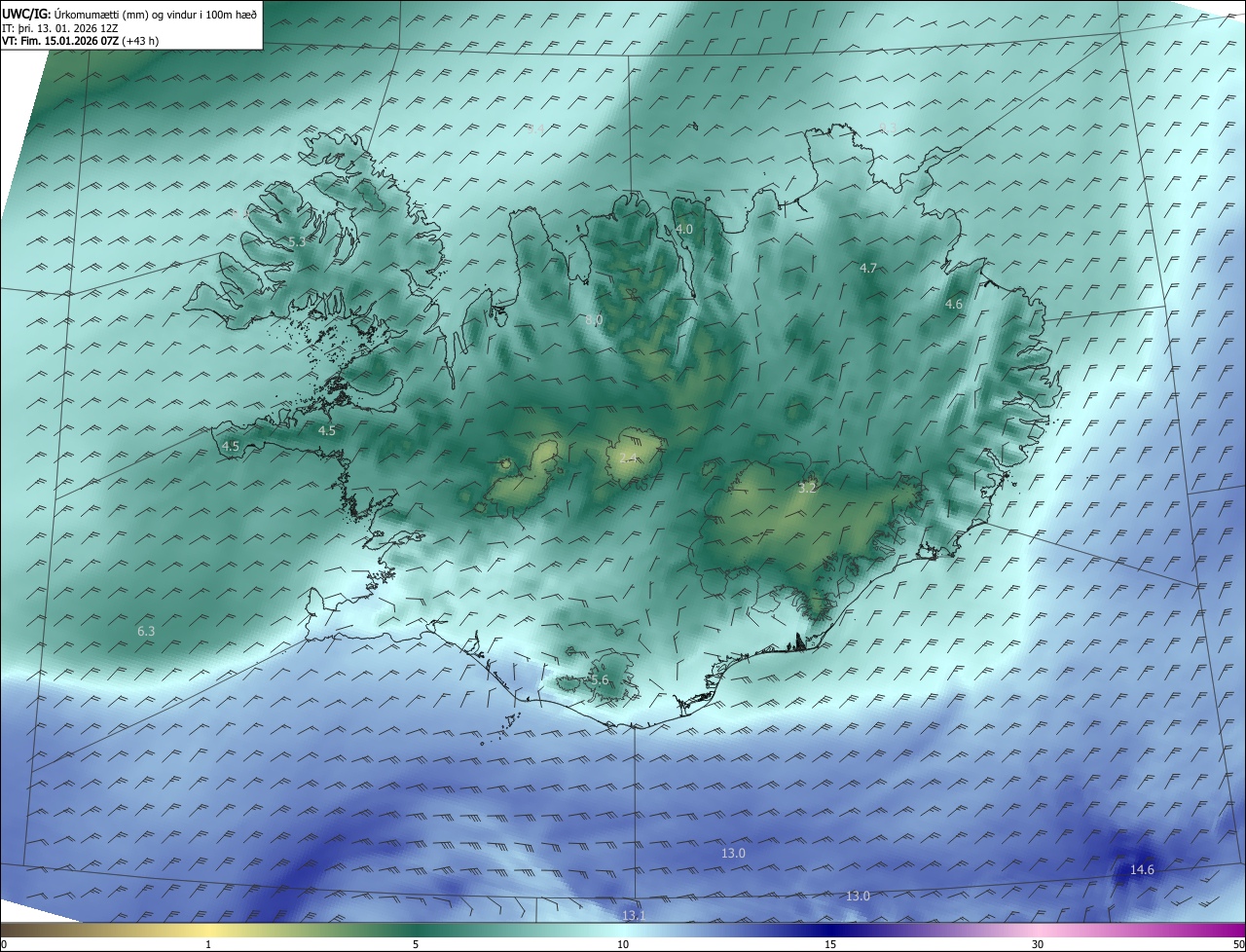
Task: Click the 4.0 precipitation value on the map
Action: click(x=684, y=230)
